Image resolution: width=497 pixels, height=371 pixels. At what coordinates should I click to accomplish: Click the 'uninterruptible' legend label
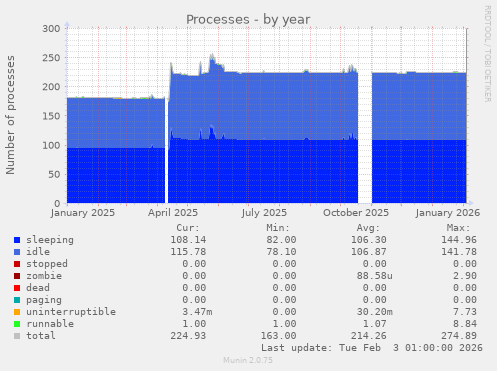71,312
